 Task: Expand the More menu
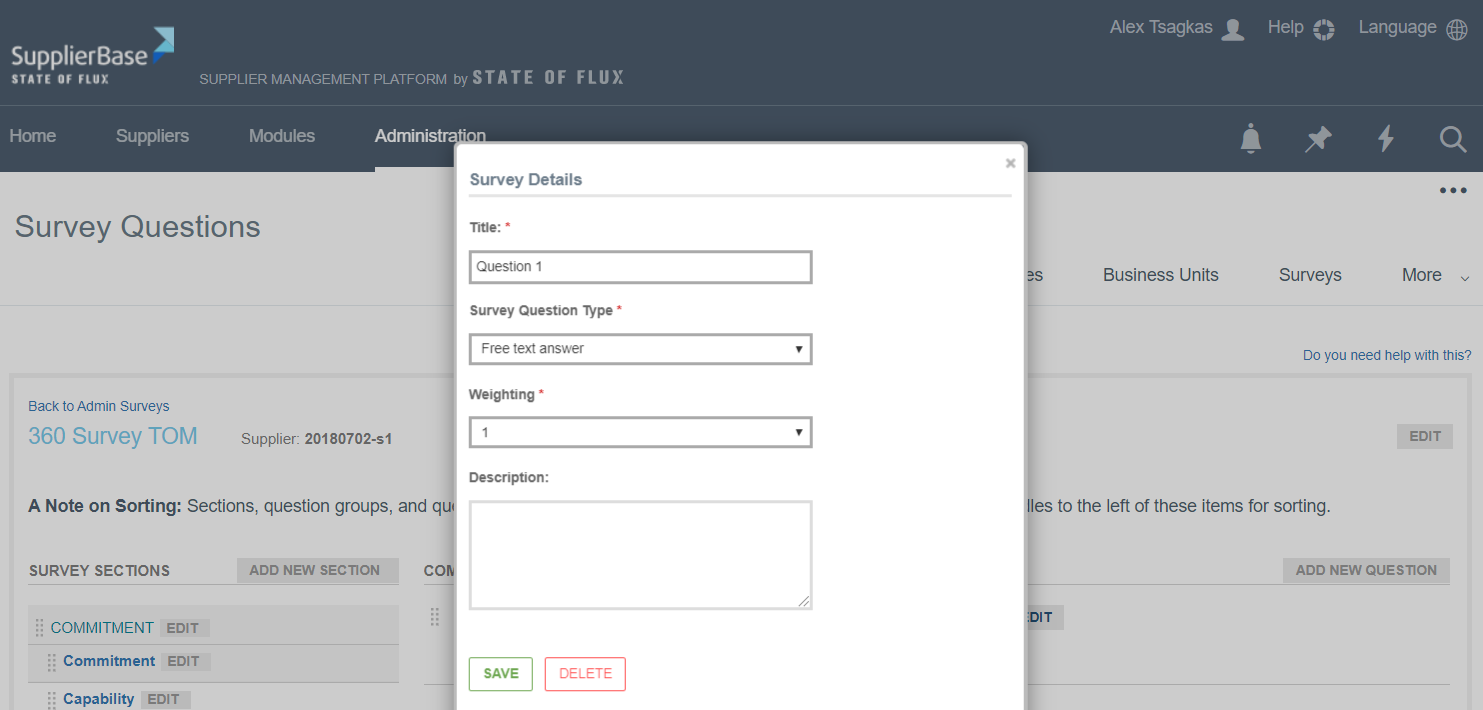(x=1434, y=275)
